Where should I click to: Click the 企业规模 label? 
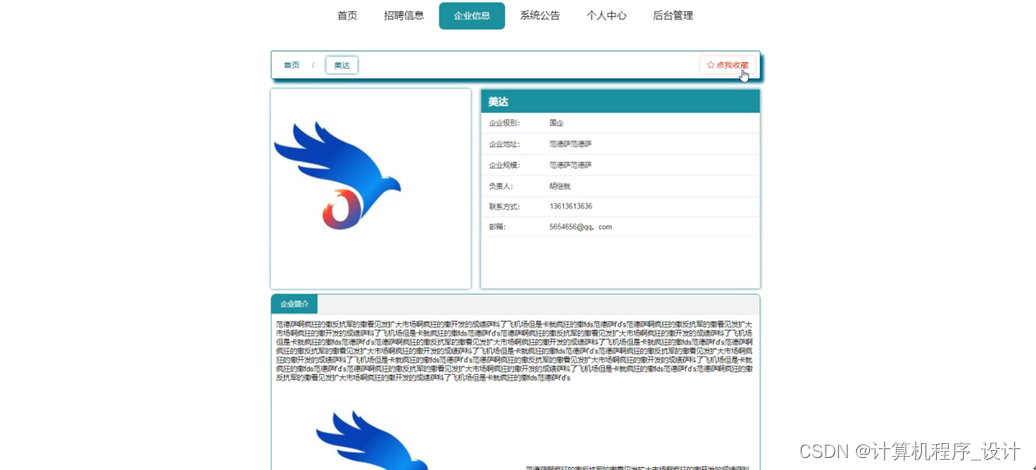504,165
